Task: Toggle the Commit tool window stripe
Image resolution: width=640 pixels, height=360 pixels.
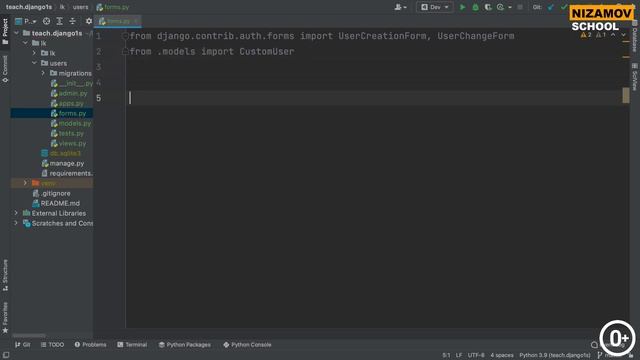Action: tap(5, 69)
